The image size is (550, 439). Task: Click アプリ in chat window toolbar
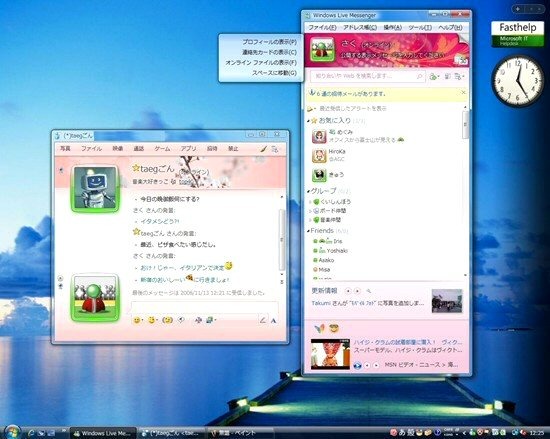click(x=188, y=149)
